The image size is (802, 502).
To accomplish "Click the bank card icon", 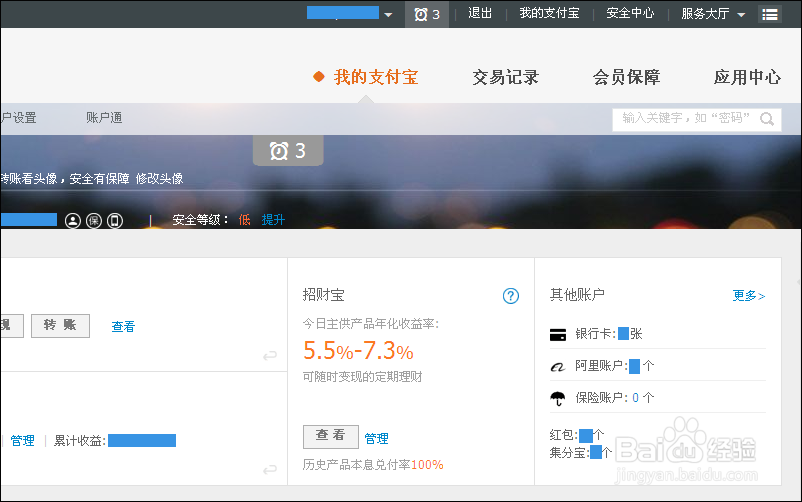I will point(558,335).
